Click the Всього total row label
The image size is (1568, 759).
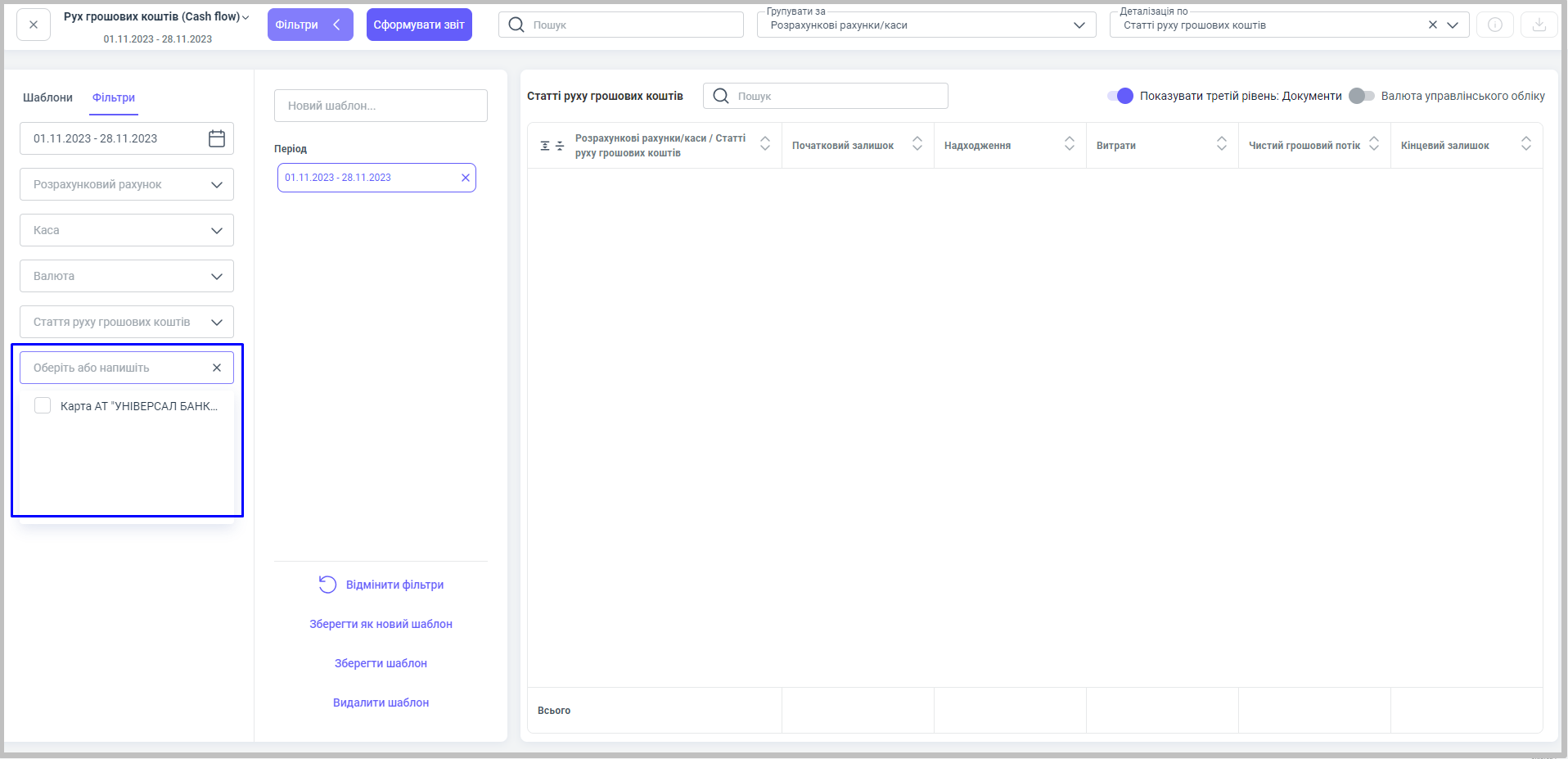554,711
